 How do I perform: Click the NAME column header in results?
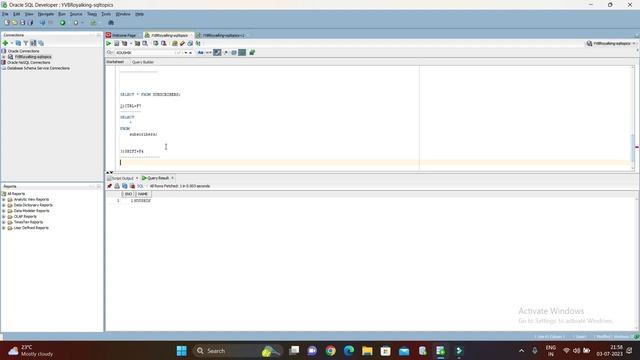143,194
